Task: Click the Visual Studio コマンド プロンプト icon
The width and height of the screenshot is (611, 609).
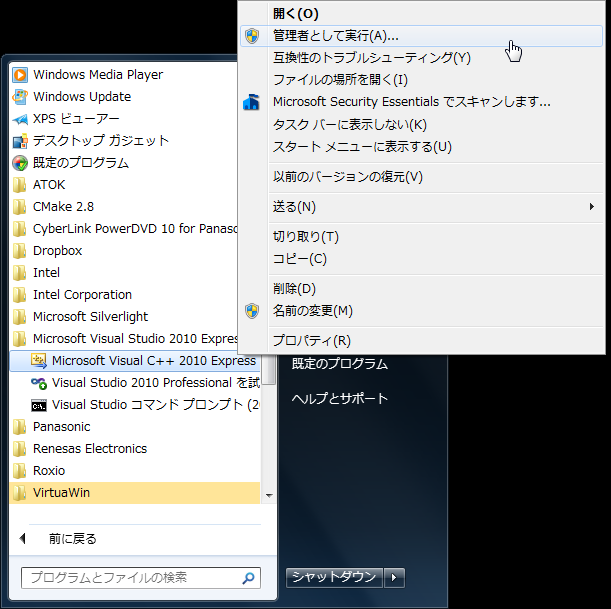Action: [x=39, y=405]
